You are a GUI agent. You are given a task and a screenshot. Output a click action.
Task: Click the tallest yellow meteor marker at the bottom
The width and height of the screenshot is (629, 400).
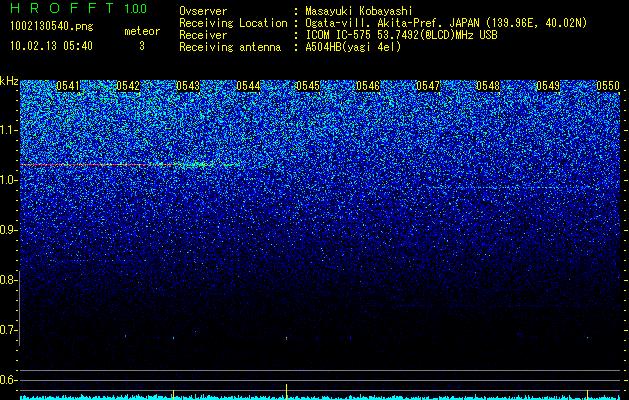click(x=286, y=392)
